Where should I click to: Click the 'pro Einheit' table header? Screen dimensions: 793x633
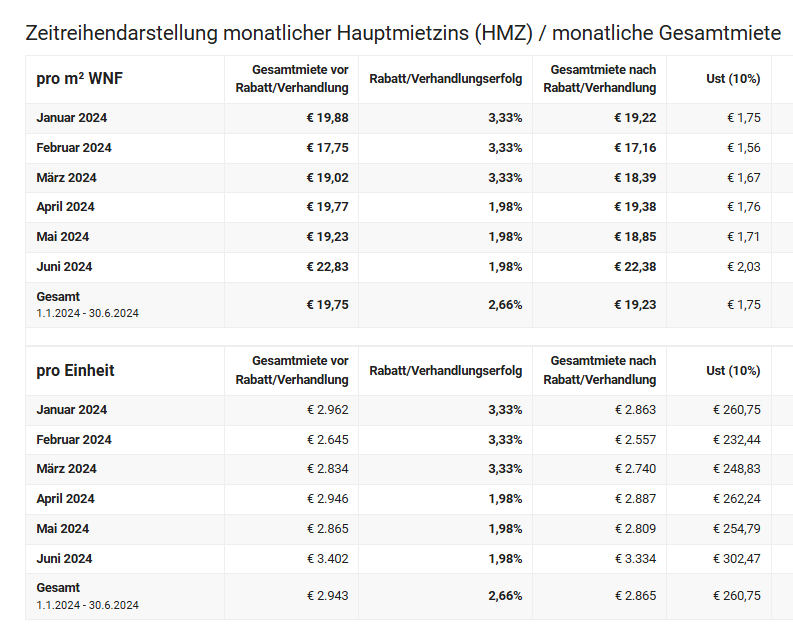[x=76, y=371]
